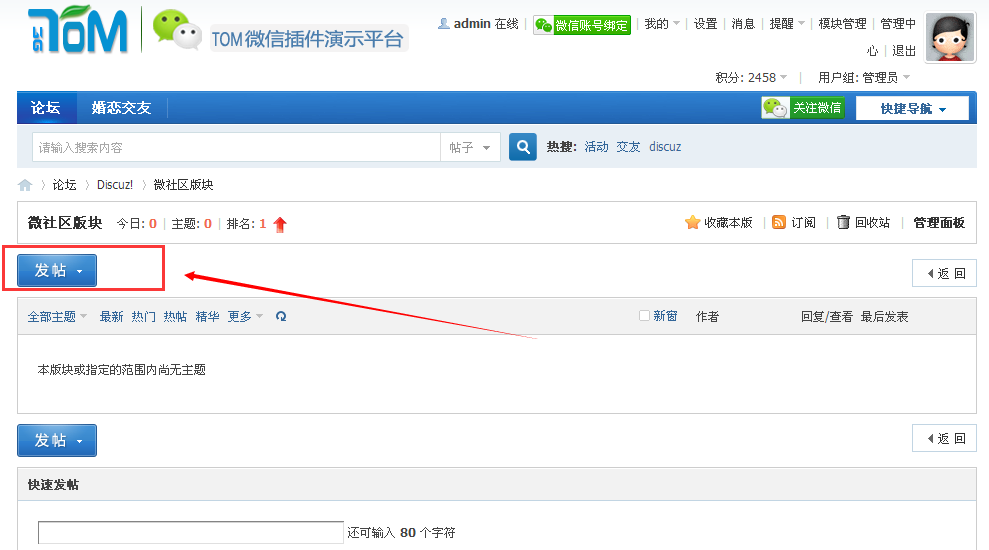The width and height of the screenshot is (989, 550).
Task: Click the green 关注微信 WeChat icon
Action: coord(775,108)
